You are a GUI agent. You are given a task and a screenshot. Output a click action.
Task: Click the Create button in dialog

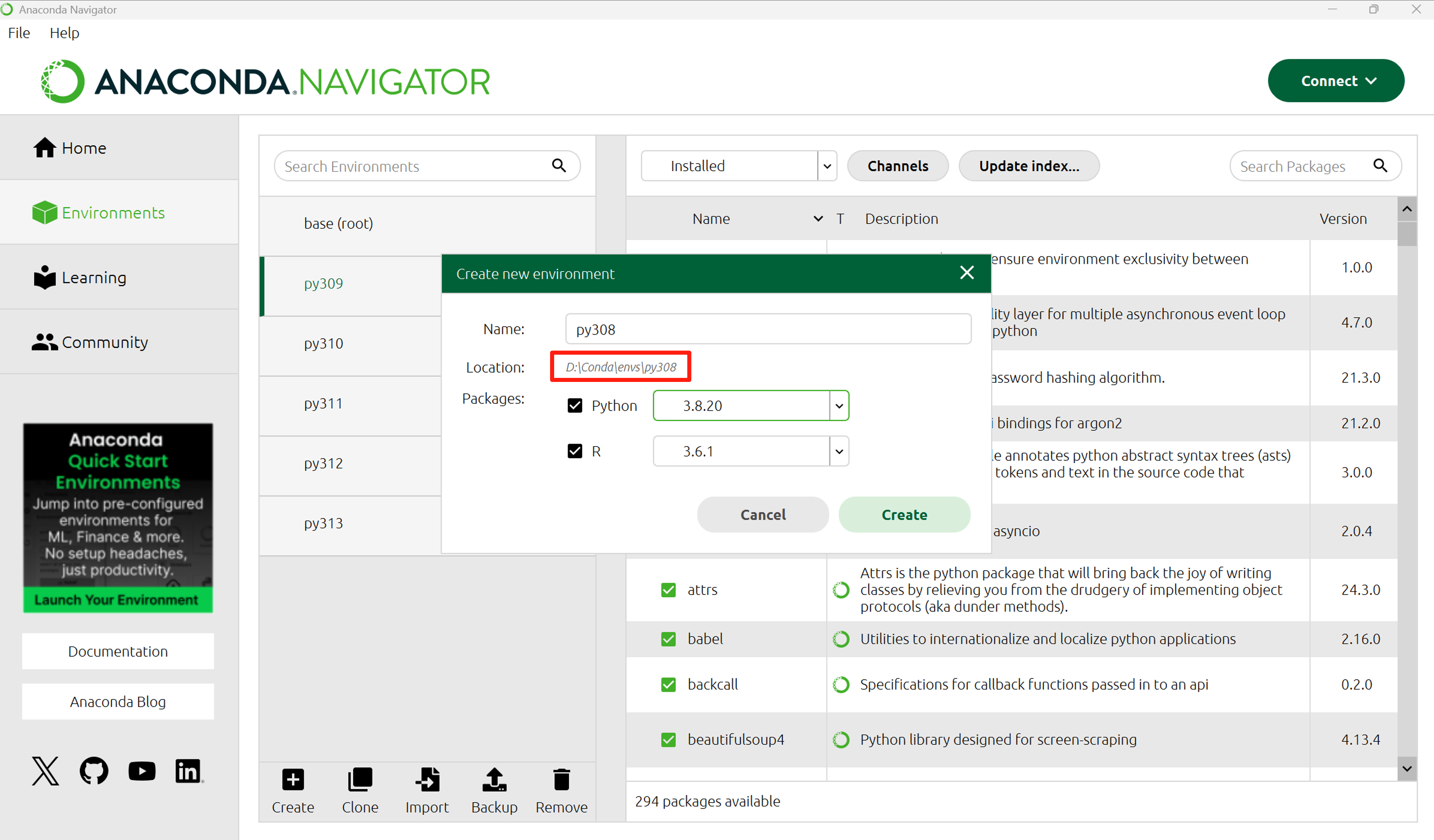point(904,515)
